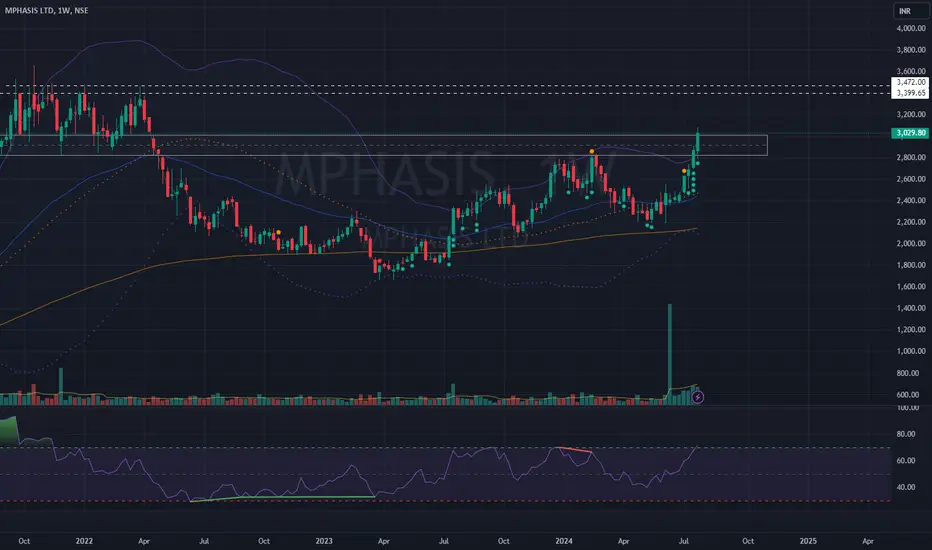
Task: Click the 600.00 price axis label
Action: click(x=908, y=395)
